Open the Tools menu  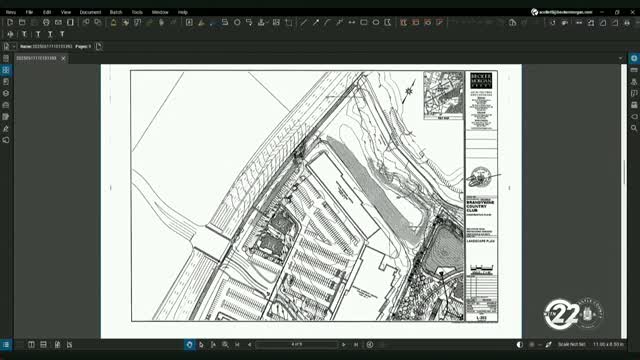pos(137,12)
